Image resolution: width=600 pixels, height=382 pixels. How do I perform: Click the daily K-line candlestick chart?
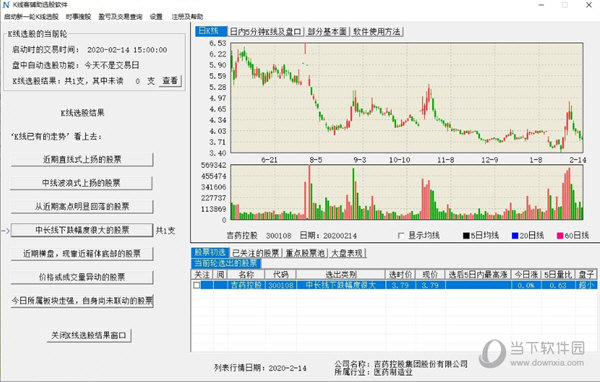(407, 98)
